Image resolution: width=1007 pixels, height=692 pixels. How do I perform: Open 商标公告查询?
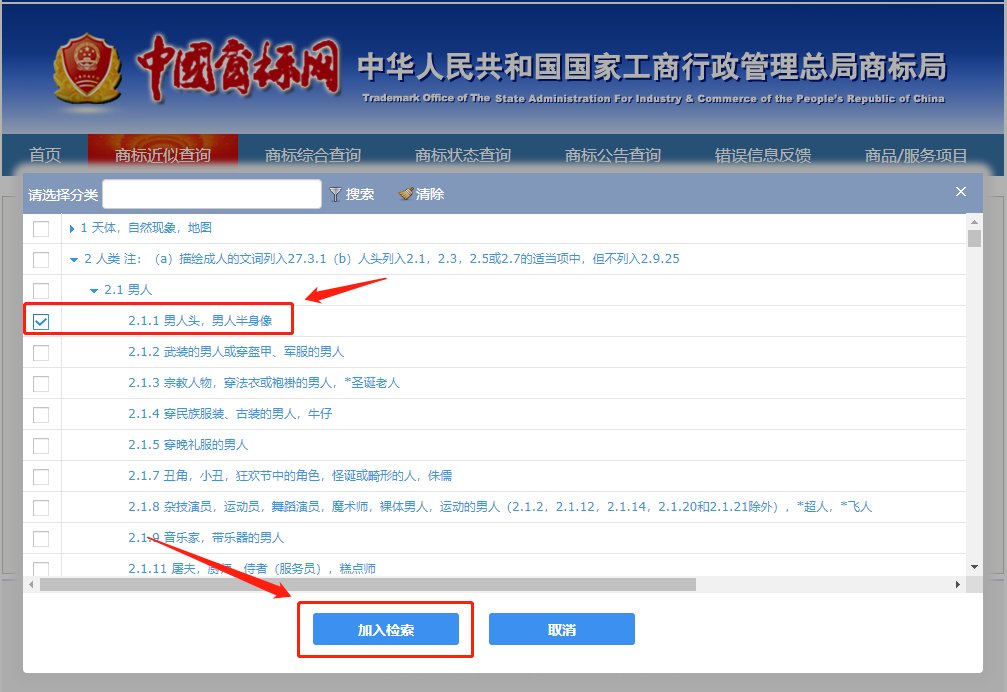click(613, 154)
